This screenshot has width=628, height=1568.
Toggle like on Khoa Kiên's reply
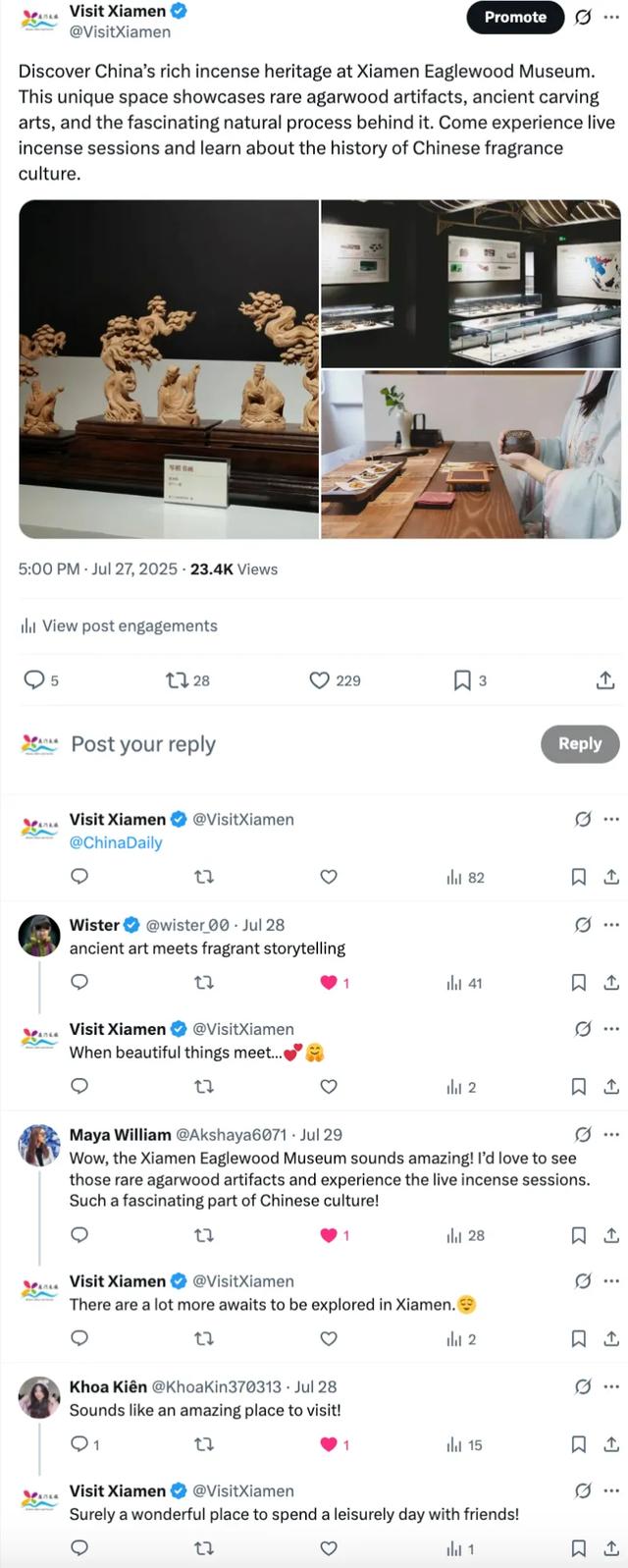335,1444
